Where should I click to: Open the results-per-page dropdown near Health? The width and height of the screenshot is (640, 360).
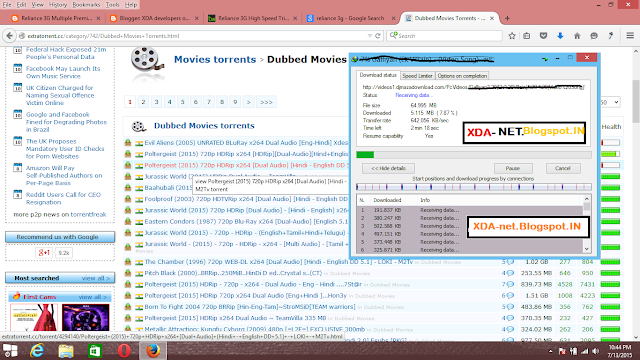[610, 102]
